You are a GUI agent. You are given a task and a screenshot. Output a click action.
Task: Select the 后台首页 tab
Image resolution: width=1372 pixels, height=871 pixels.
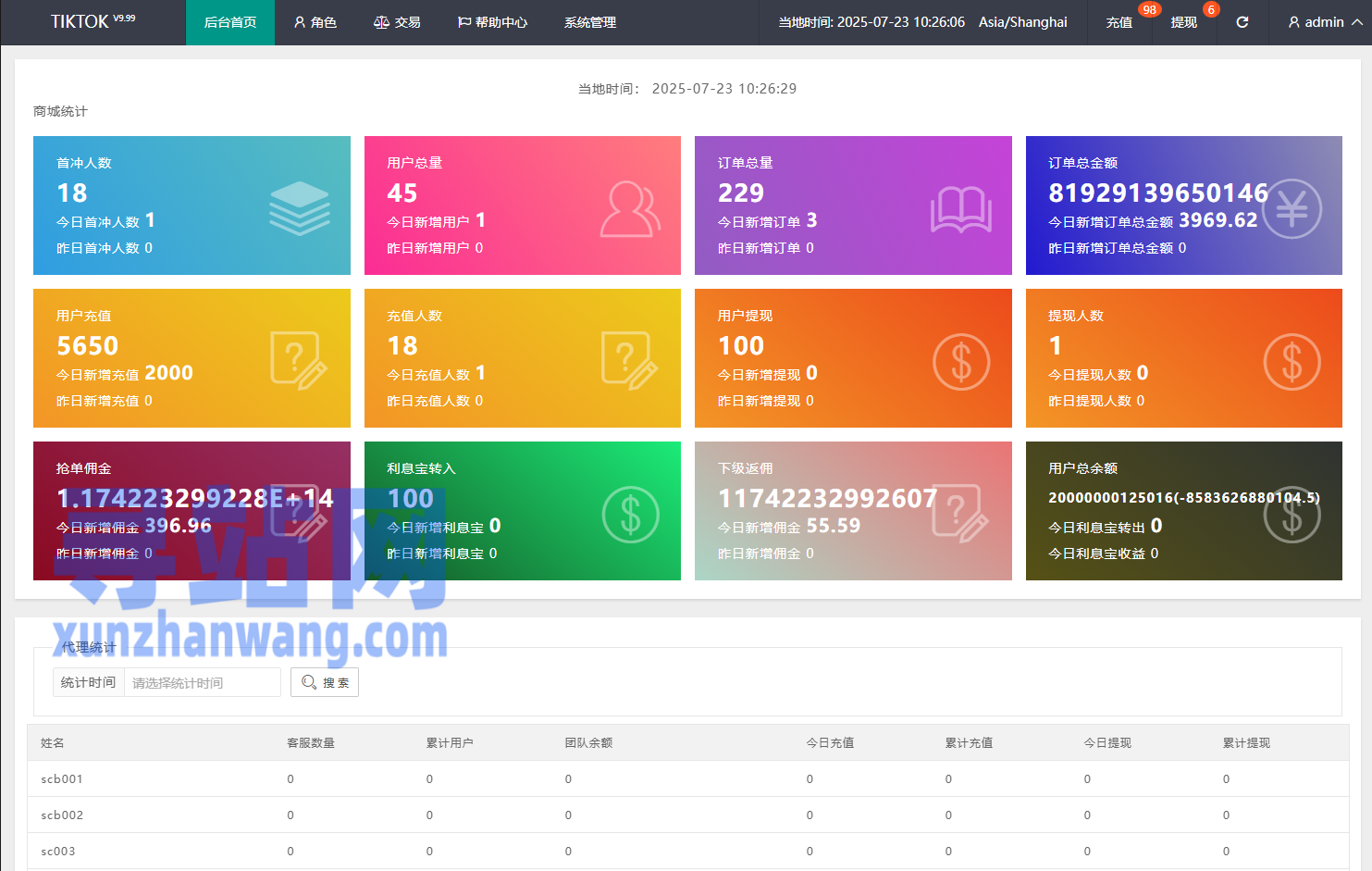coord(230,22)
